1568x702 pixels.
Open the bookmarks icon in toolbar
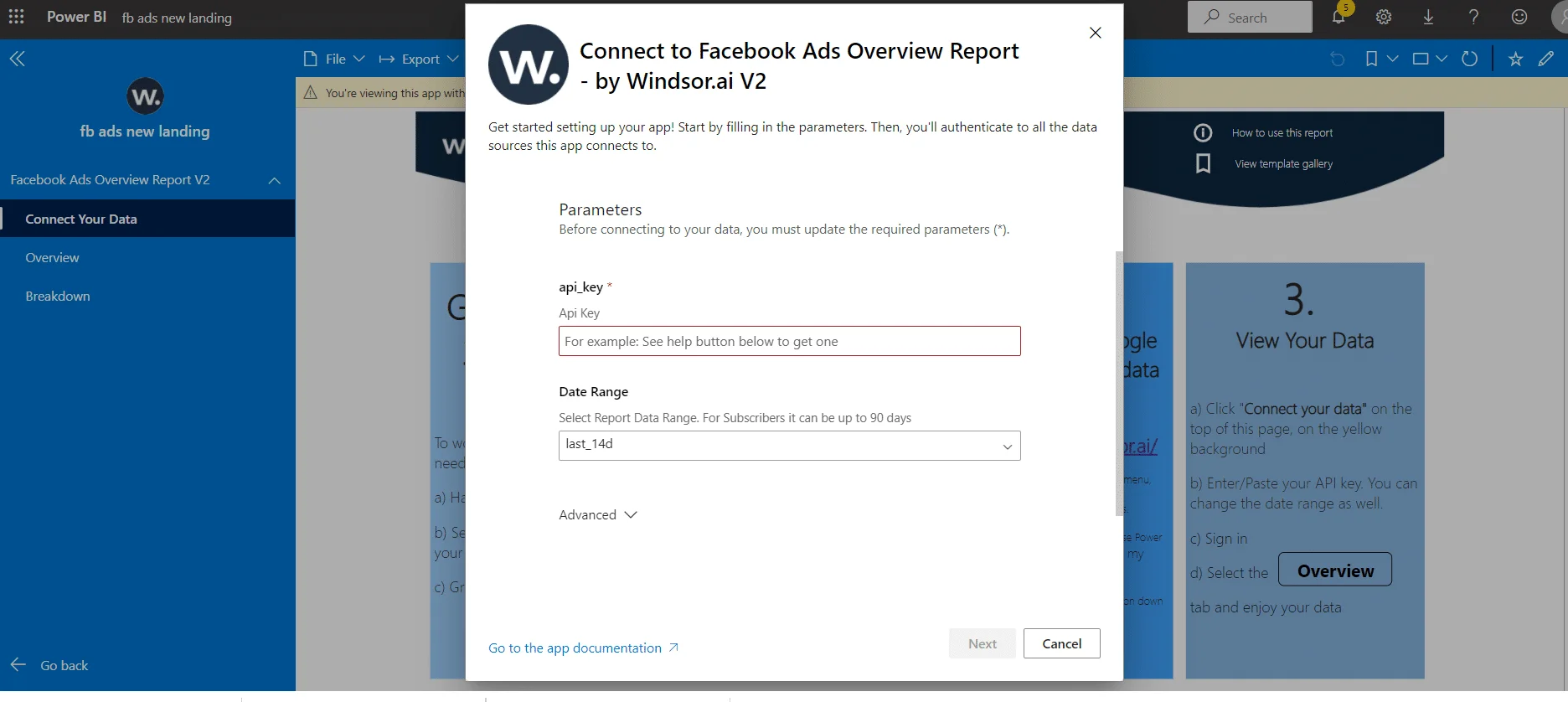click(x=1371, y=59)
